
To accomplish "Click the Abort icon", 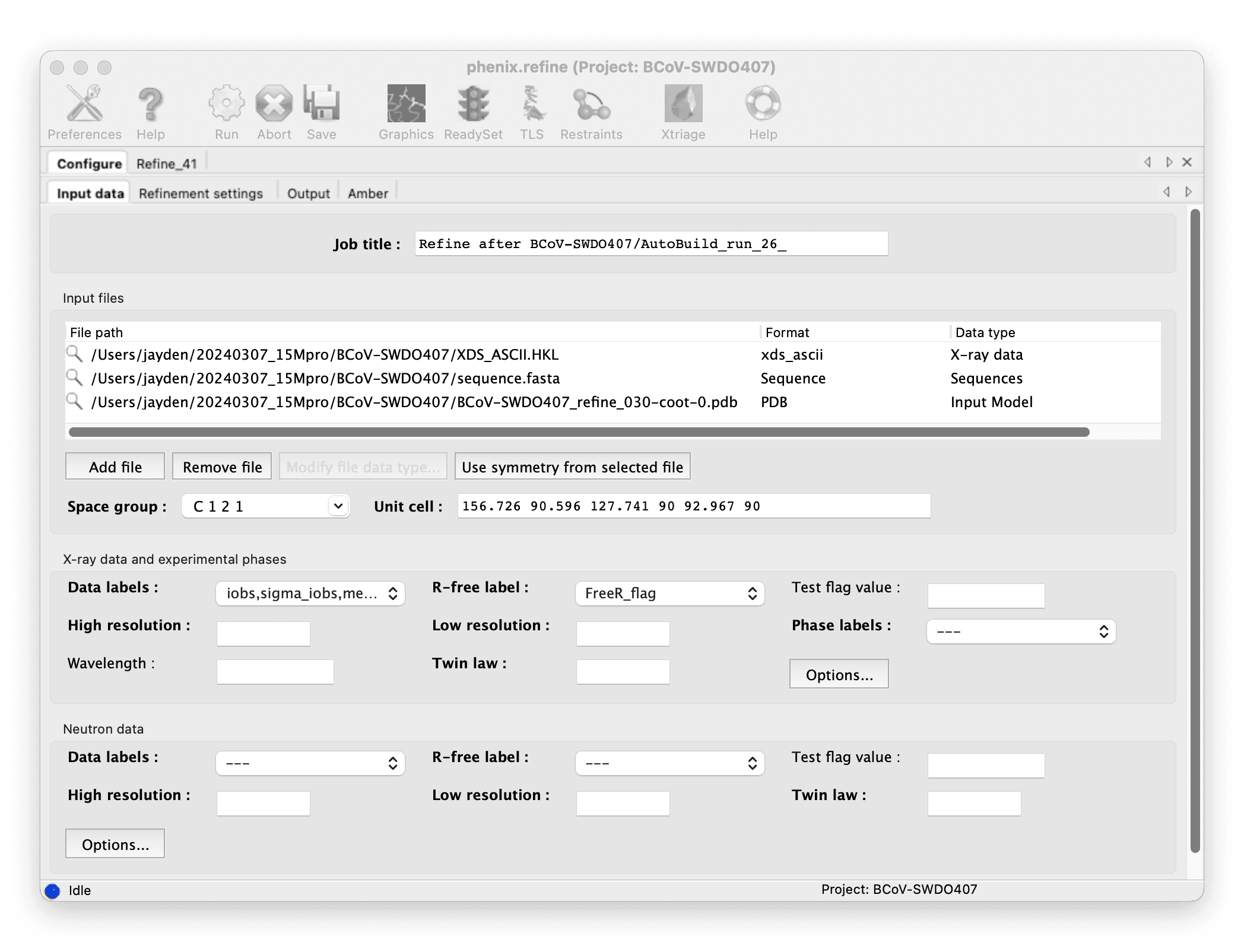I will [x=274, y=104].
